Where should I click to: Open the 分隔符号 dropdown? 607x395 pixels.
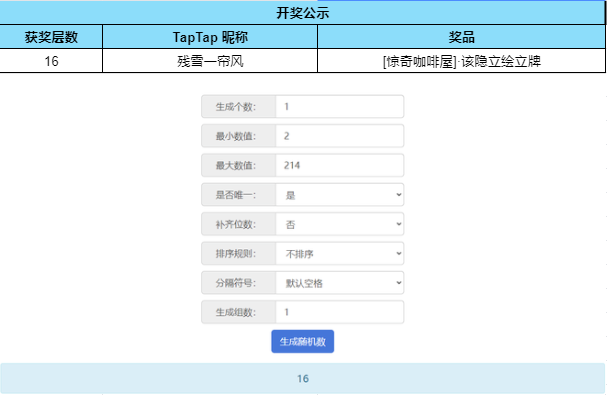click(x=340, y=283)
